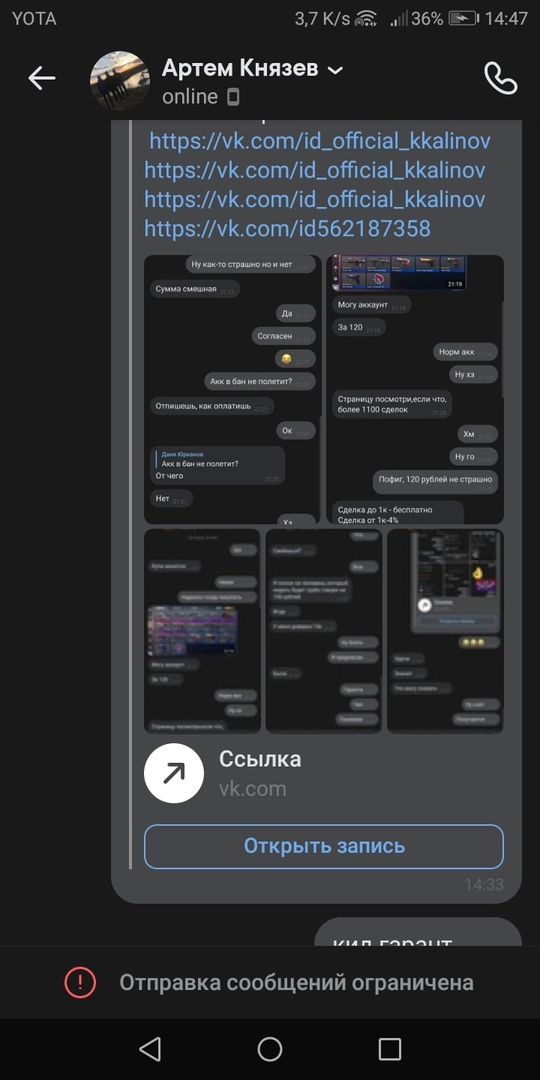Tap the red restriction warning icon
This screenshot has width=540, height=1080.
pyautogui.click(x=81, y=982)
